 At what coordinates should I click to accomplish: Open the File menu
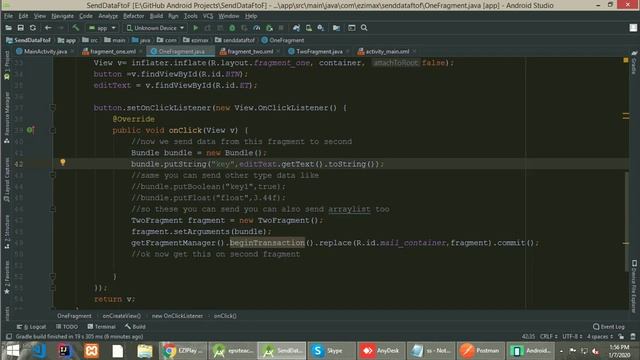tap(9, 16)
